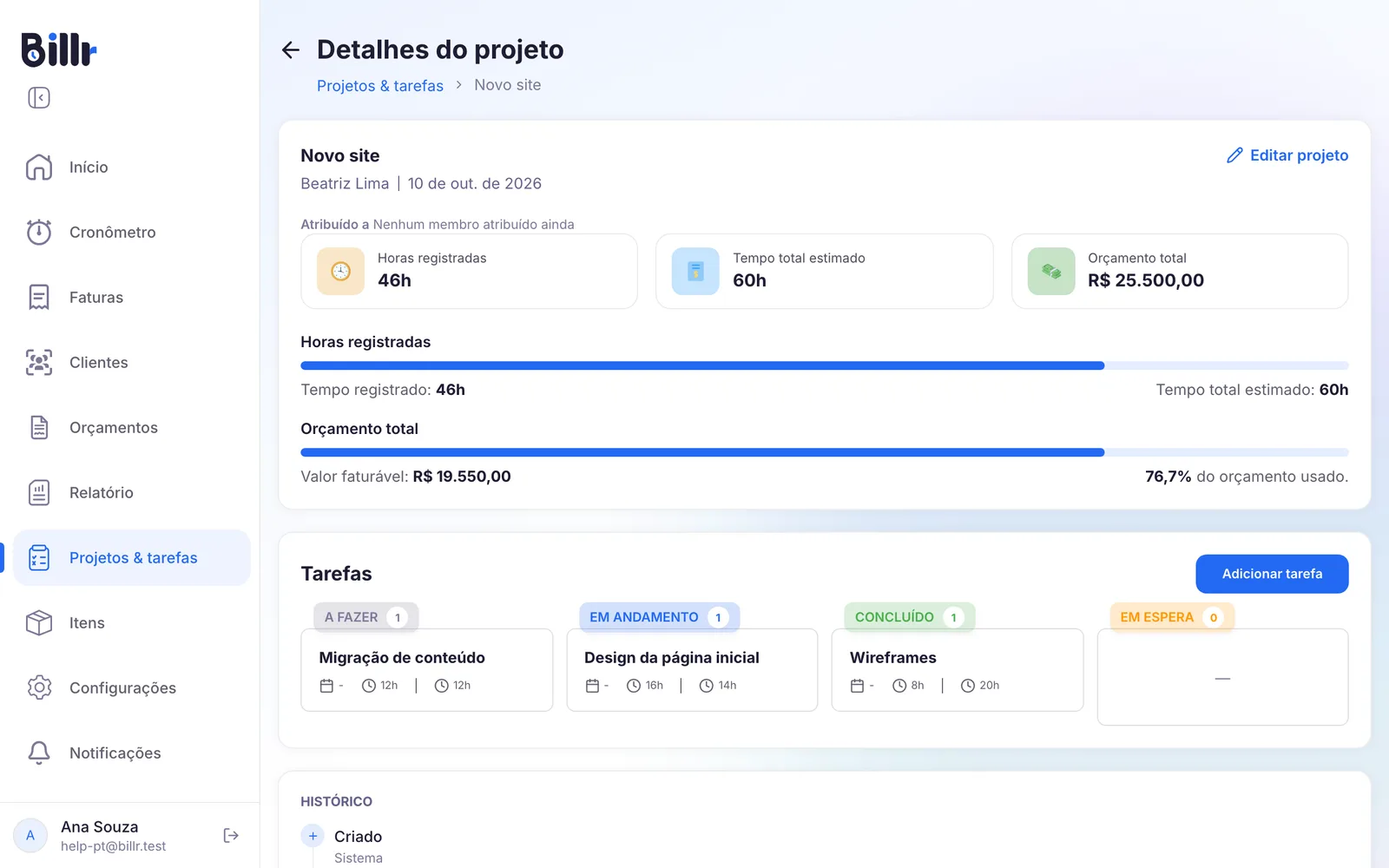The height and width of the screenshot is (868, 1389).
Task: Click 'Beatriz Lima' client name
Action: [345, 183]
